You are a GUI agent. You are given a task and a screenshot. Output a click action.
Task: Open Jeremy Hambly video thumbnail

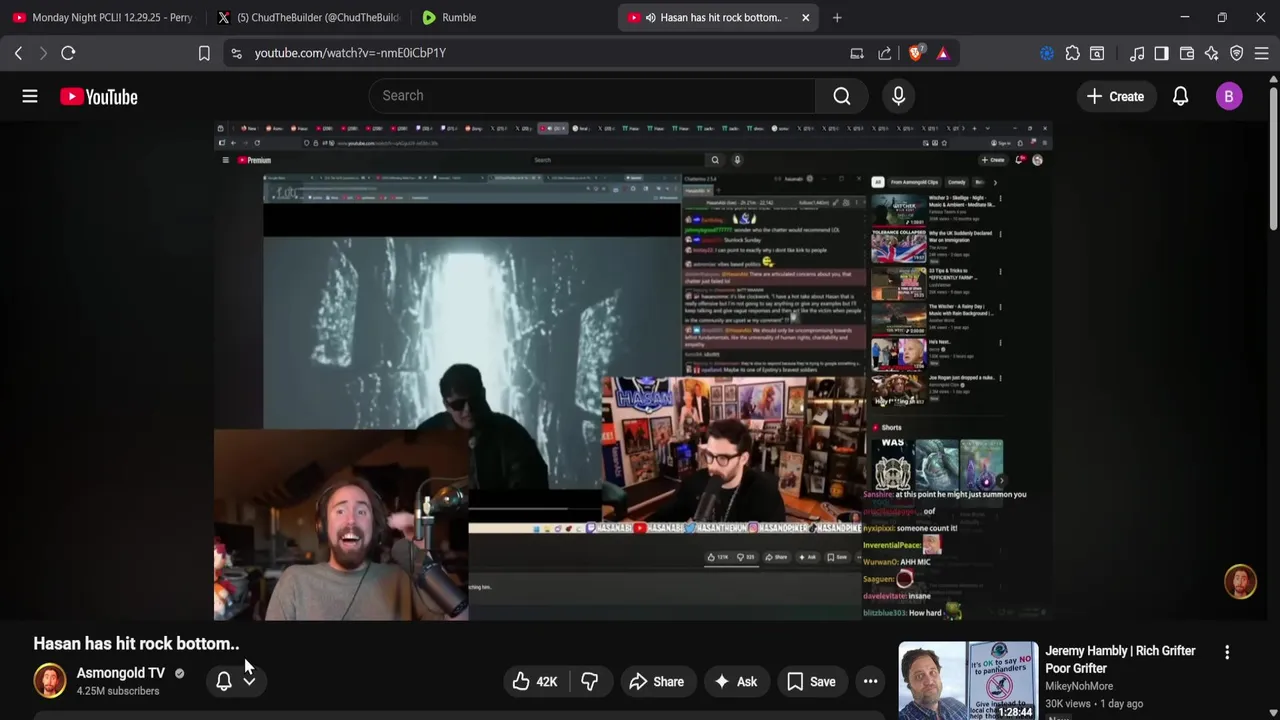click(968, 681)
